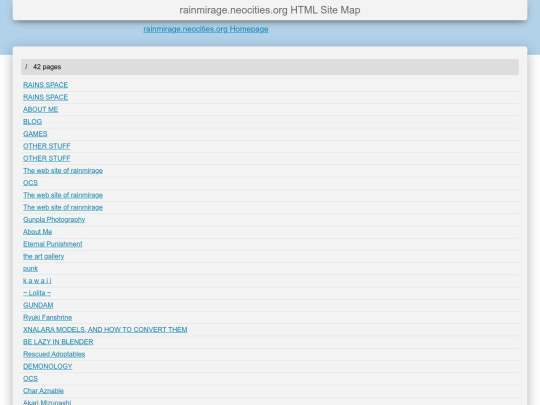This screenshot has height=405, width=540.
Task: Open the Char Aznable link
Action: pyautogui.click(x=43, y=391)
